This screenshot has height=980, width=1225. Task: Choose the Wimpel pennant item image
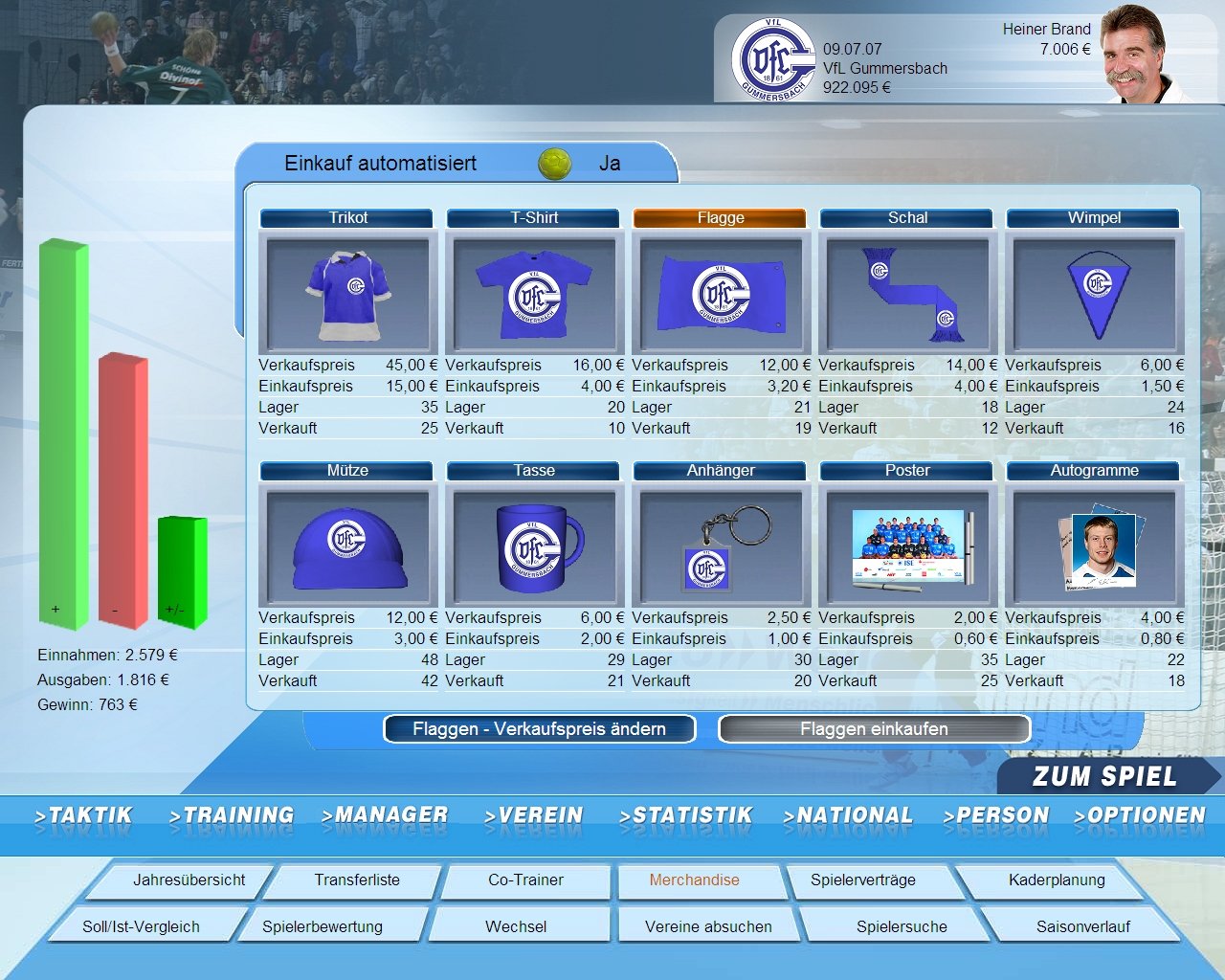tap(1094, 294)
